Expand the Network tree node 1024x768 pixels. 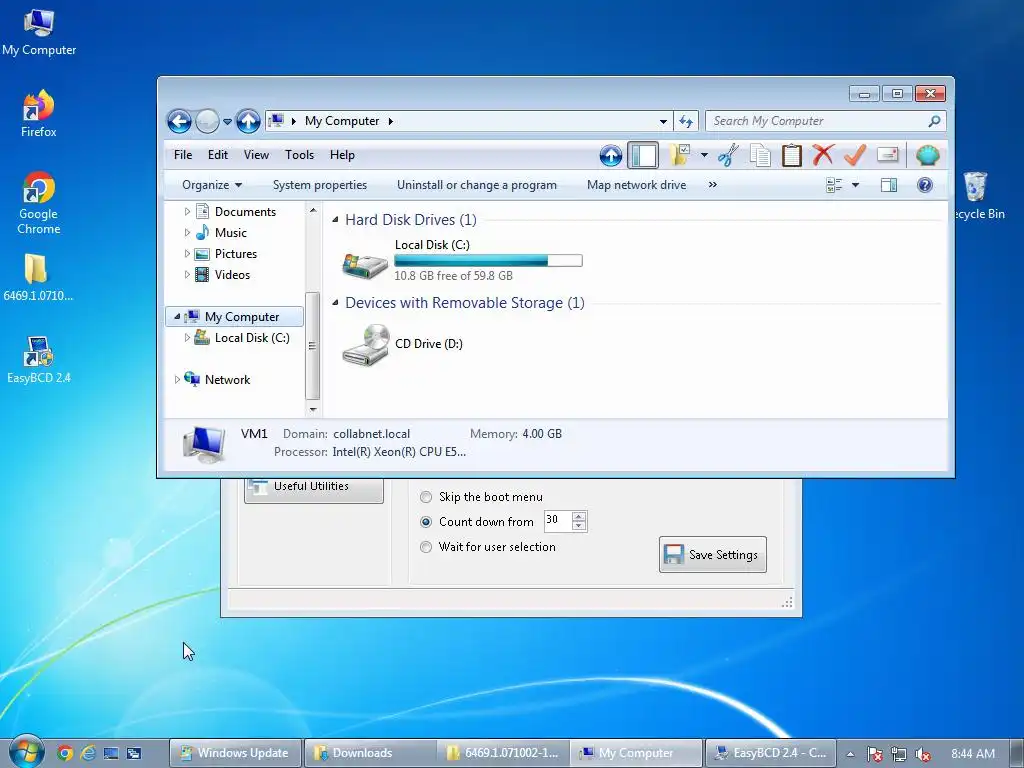click(177, 379)
